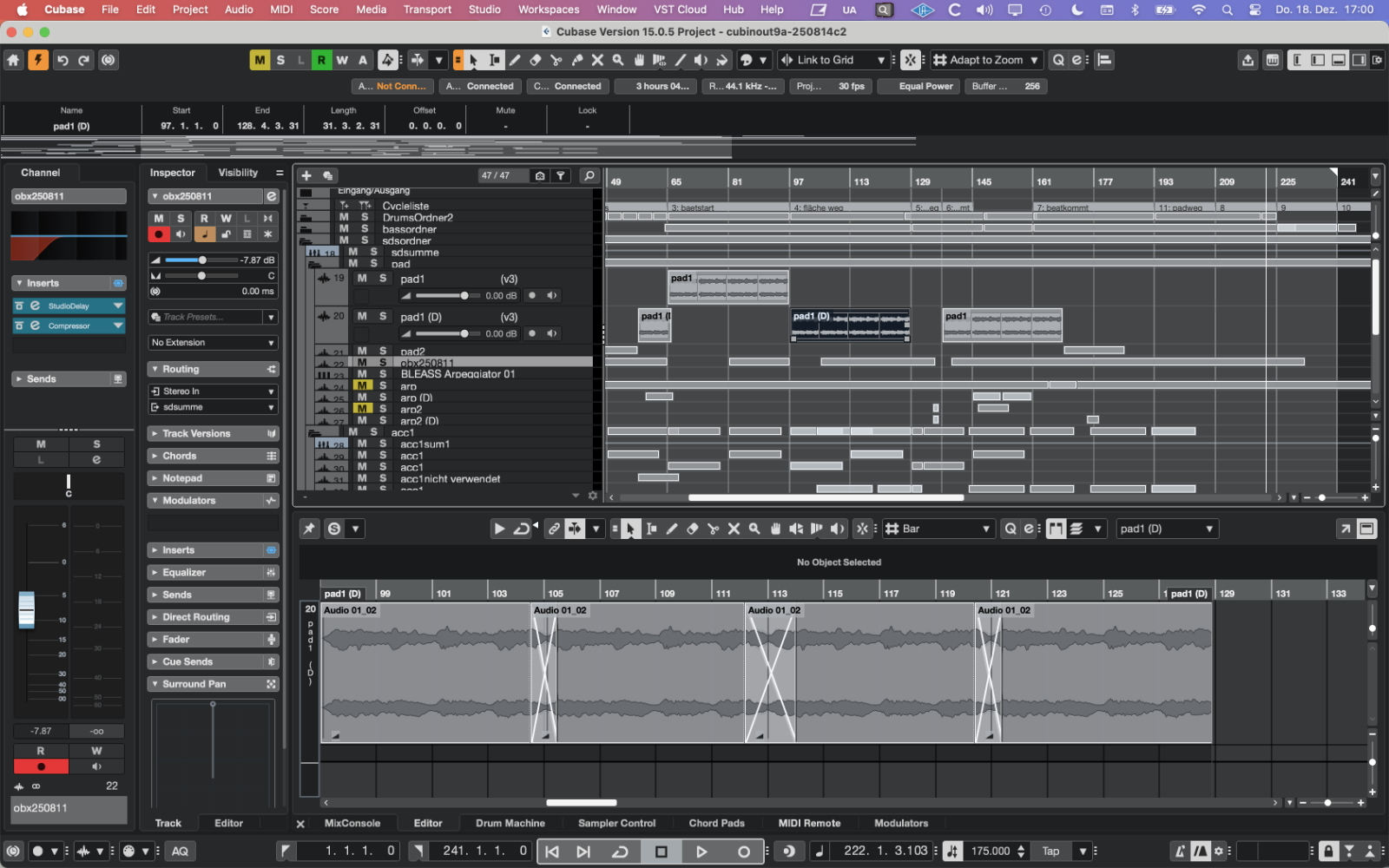
Task: Select the Draw tool in the project toolbar
Action: (x=514, y=60)
